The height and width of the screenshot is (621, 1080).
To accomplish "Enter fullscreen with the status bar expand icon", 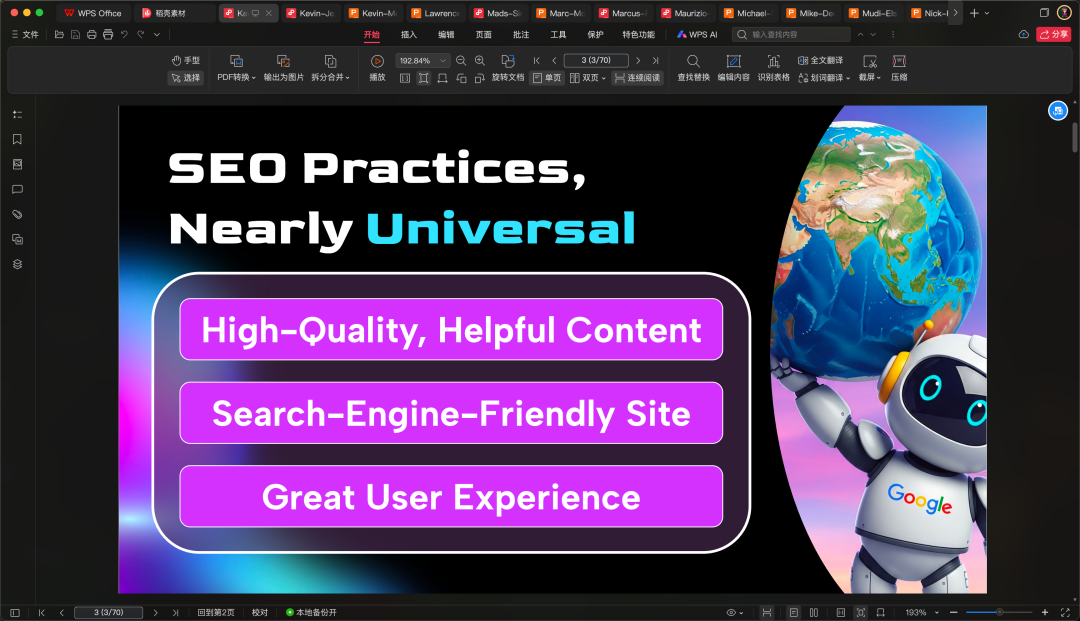I will [1065, 612].
